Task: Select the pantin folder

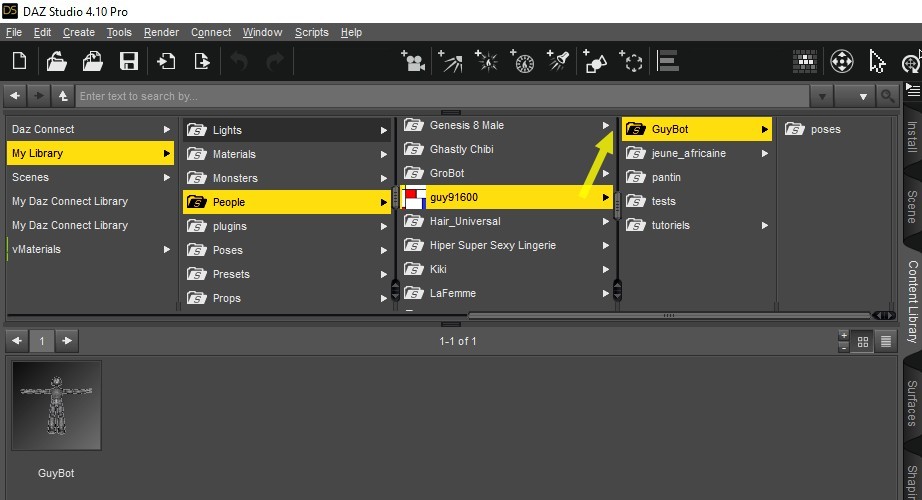Action: point(666,177)
